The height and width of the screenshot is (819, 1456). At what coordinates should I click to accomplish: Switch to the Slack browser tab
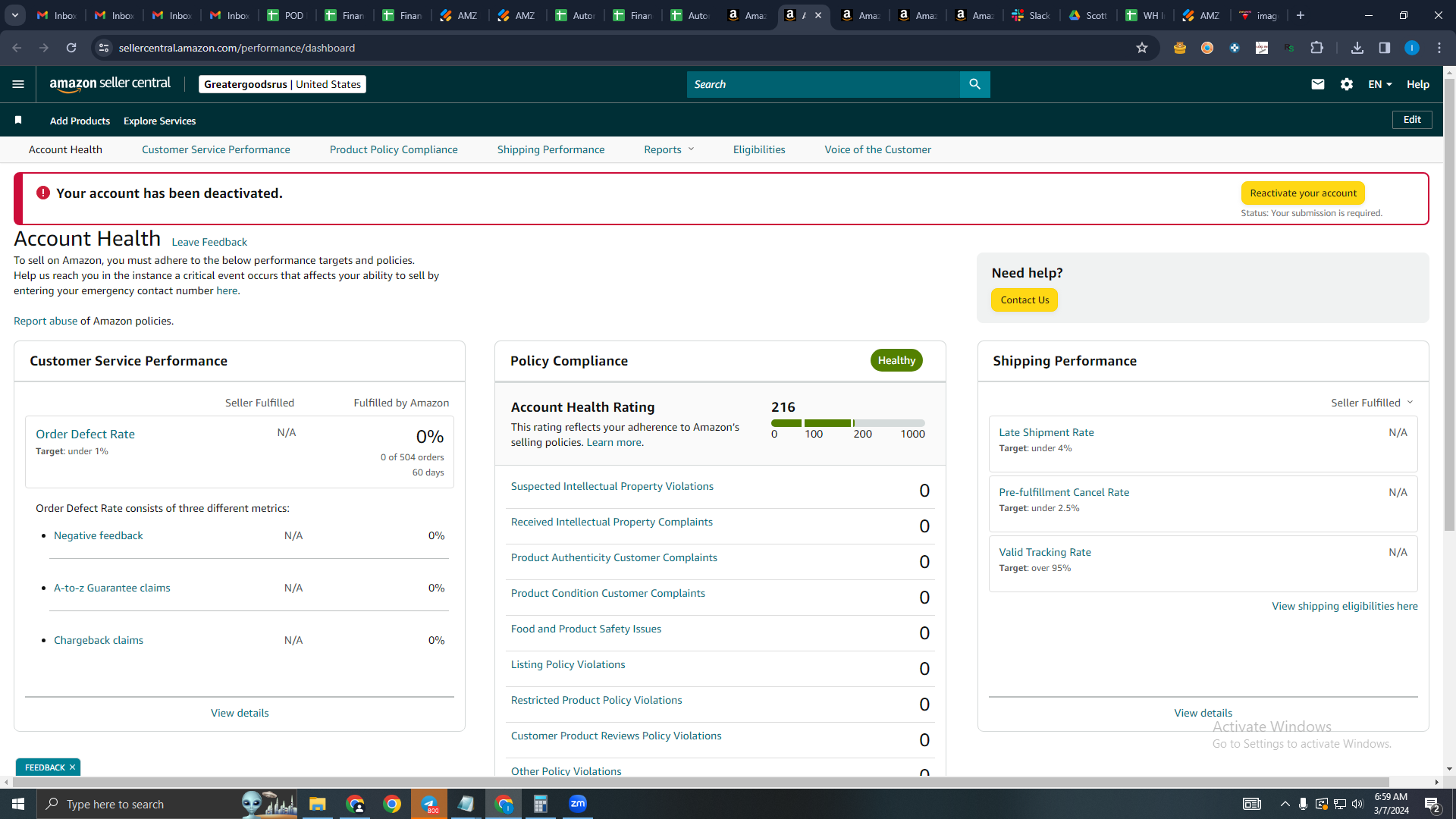pyautogui.click(x=1031, y=15)
